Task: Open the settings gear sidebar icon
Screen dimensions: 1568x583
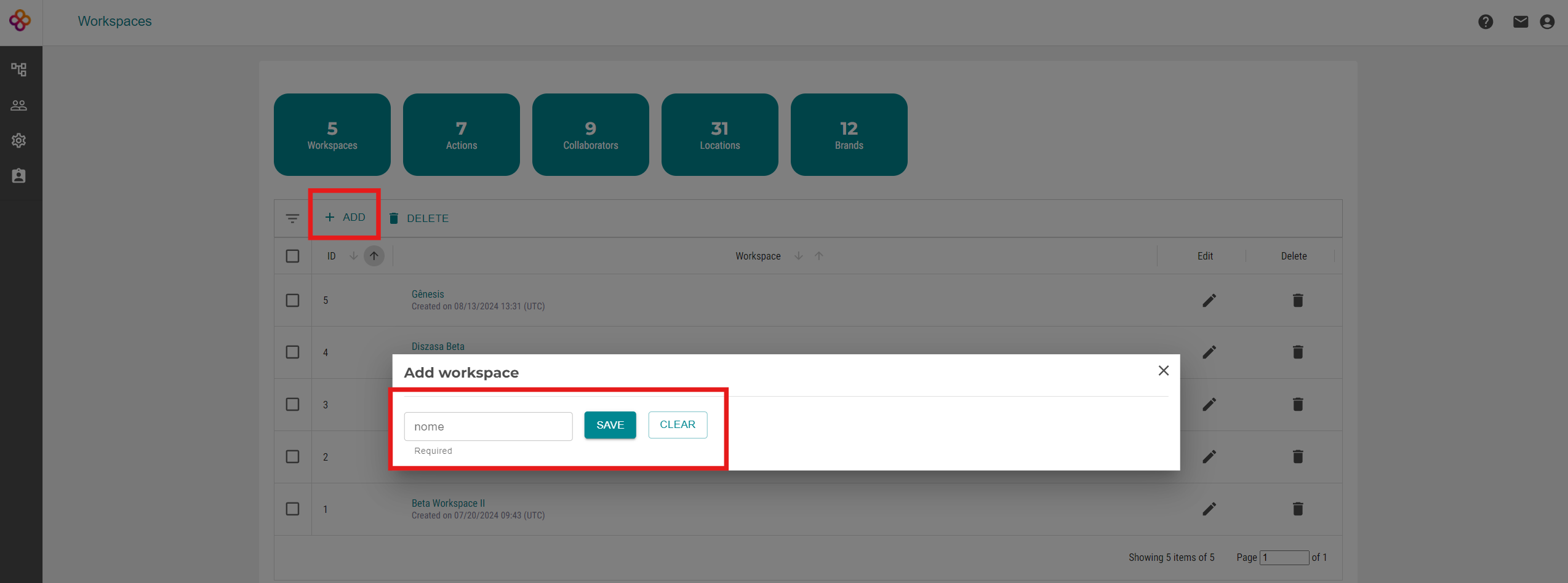Action: tap(19, 140)
